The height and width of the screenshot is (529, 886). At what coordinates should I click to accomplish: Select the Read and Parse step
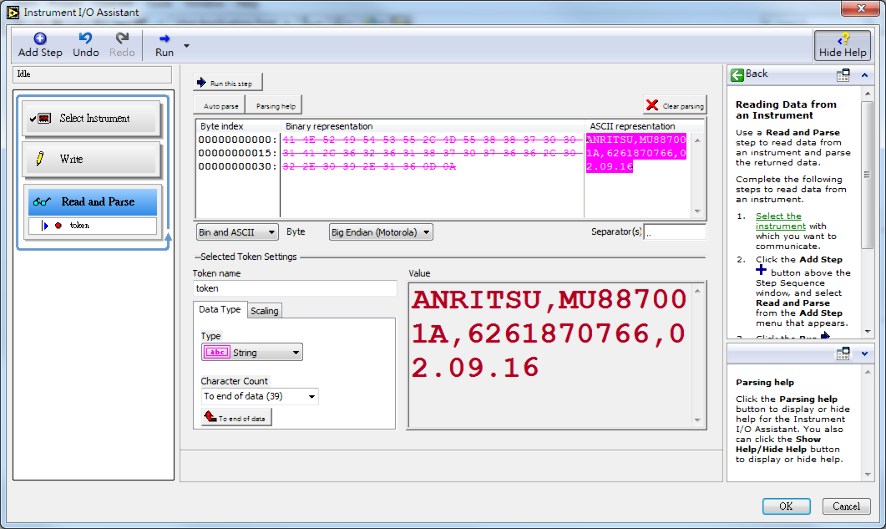[x=93, y=202]
